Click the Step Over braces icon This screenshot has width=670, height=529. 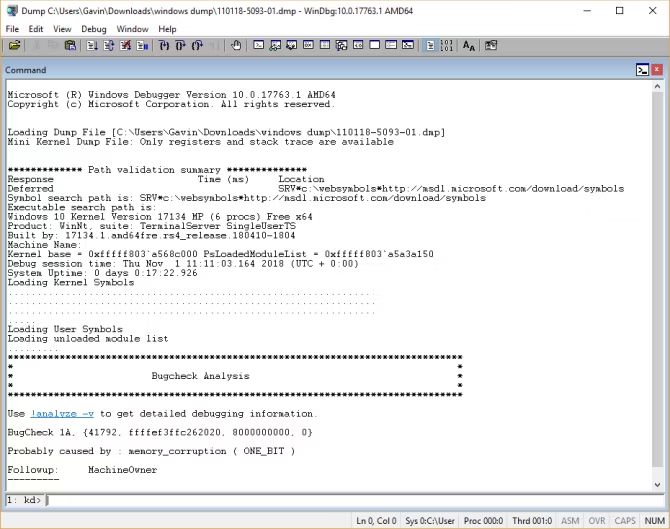click(180, 45)
